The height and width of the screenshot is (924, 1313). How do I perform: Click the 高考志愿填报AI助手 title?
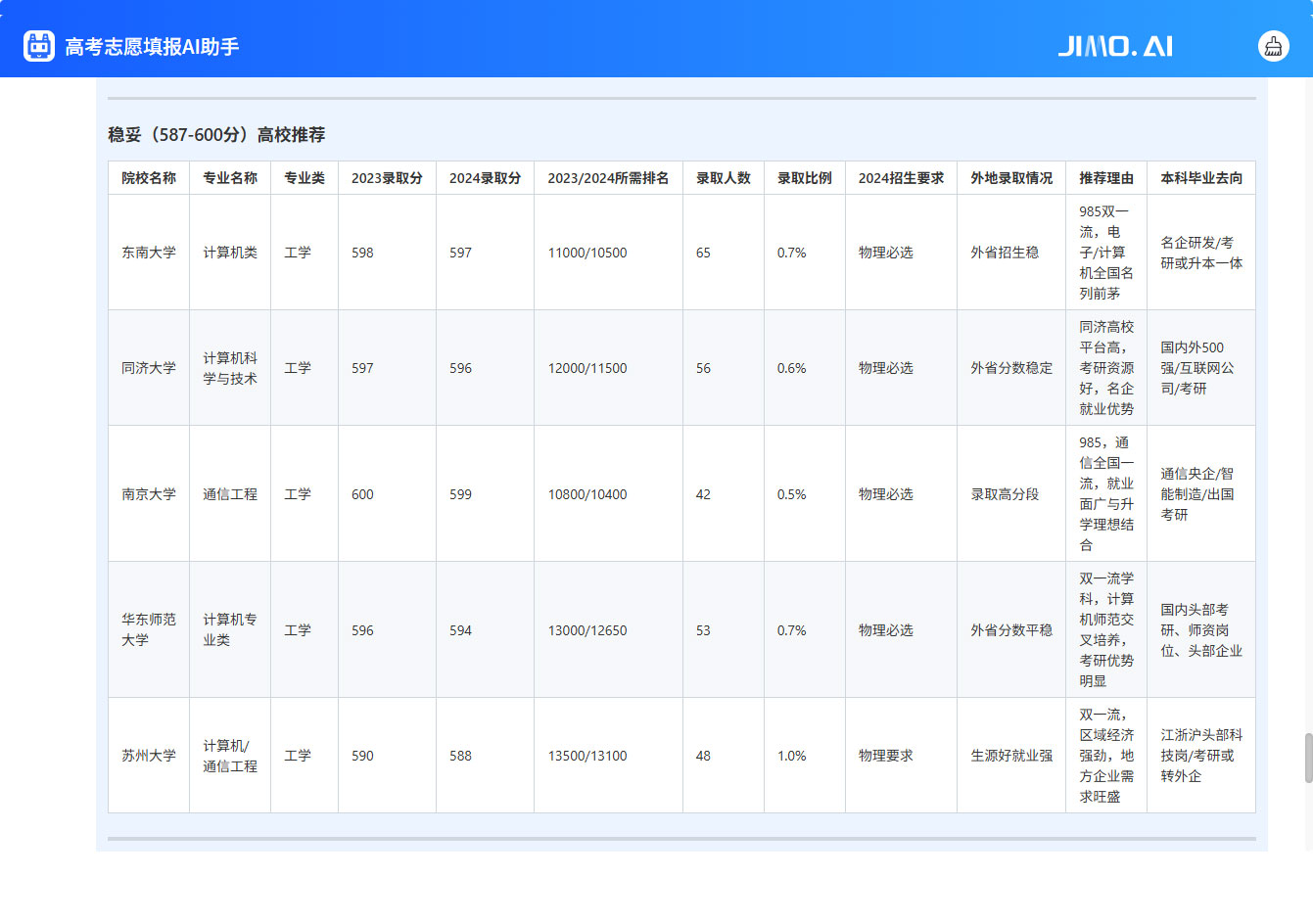(152, 46)
